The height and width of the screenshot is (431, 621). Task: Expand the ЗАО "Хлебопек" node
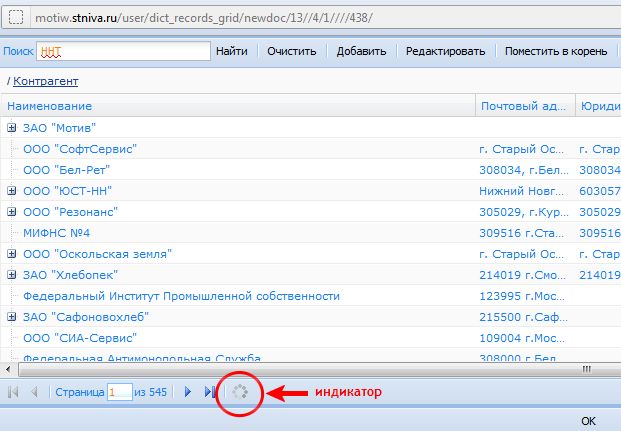(x=12, y=275)
